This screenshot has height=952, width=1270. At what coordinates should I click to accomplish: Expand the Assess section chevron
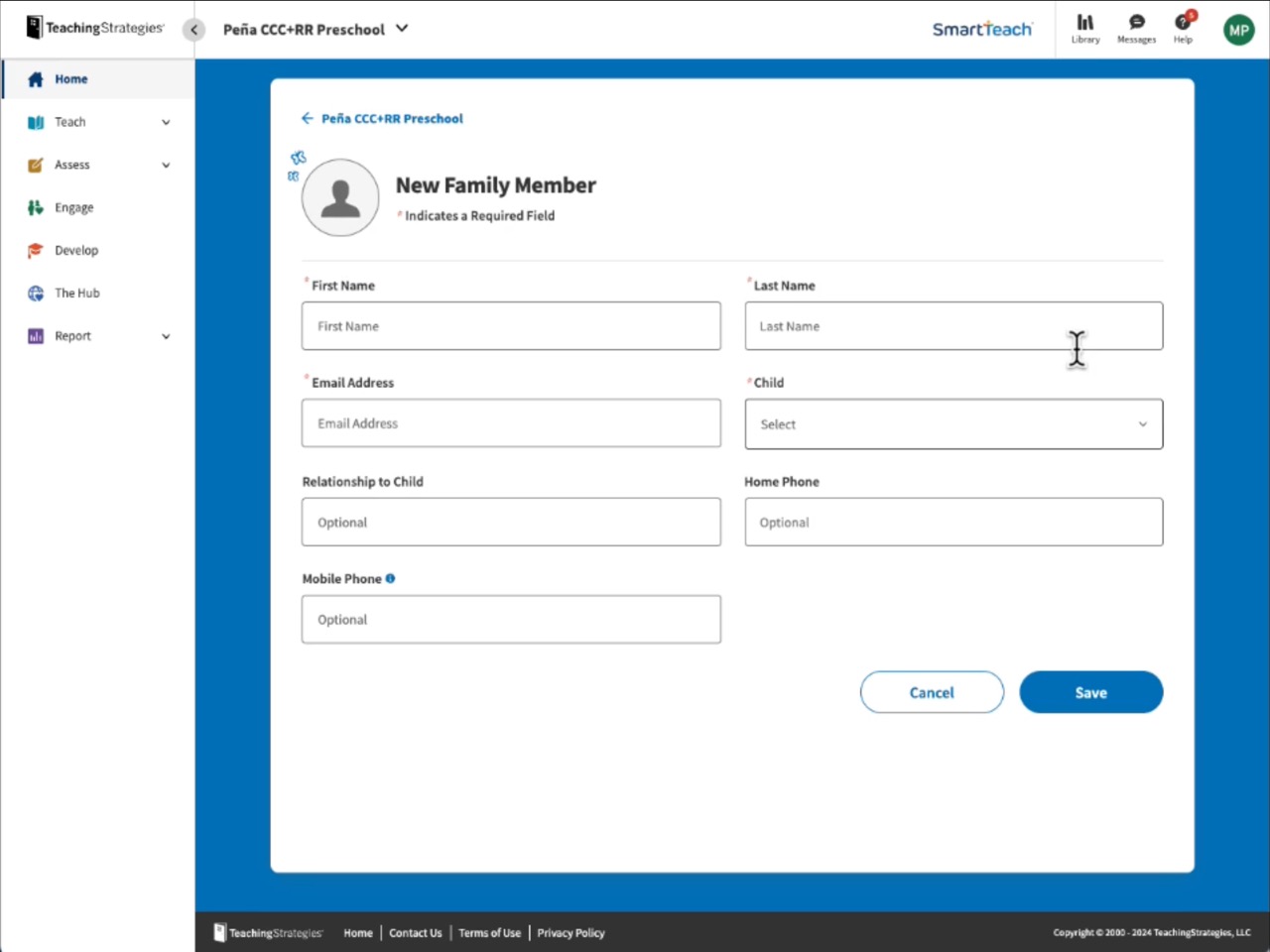point(165,165)
